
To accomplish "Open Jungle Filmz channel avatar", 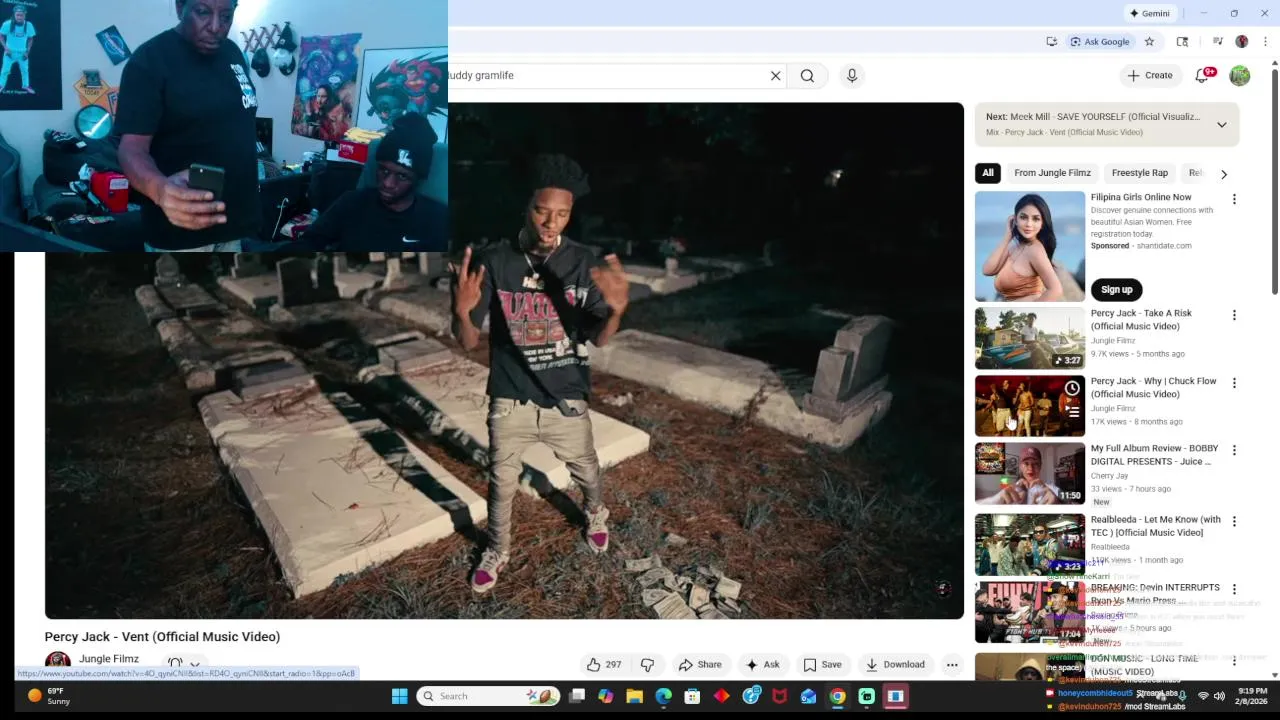I will [58, 660].
